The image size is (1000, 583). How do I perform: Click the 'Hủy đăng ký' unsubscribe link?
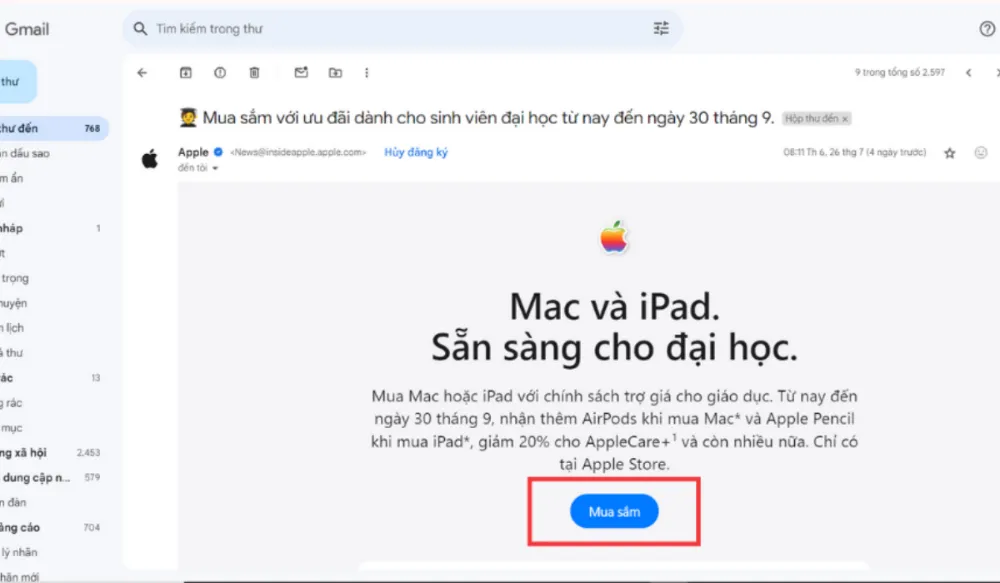416,152
